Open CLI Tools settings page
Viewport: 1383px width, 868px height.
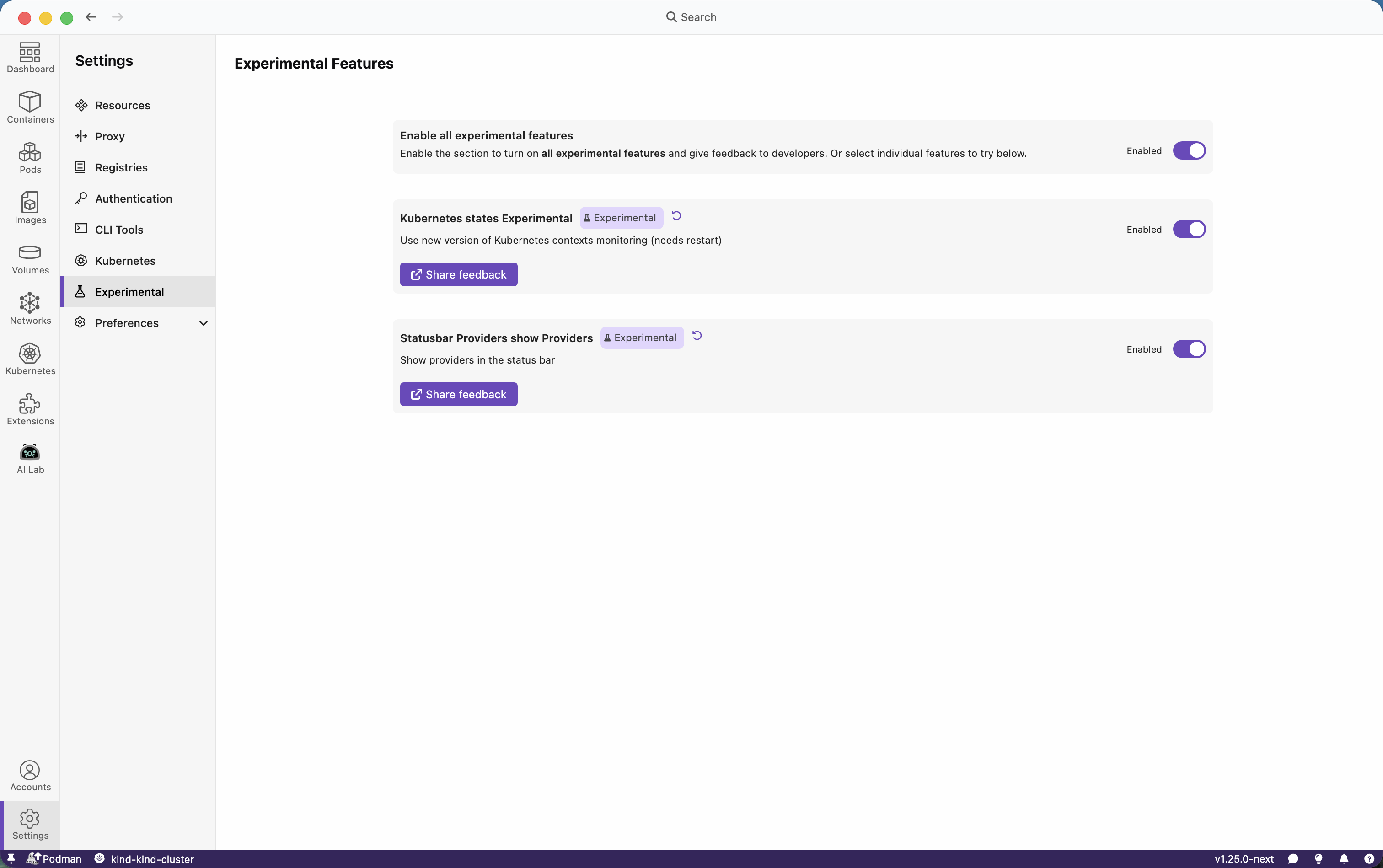(119, 230)
